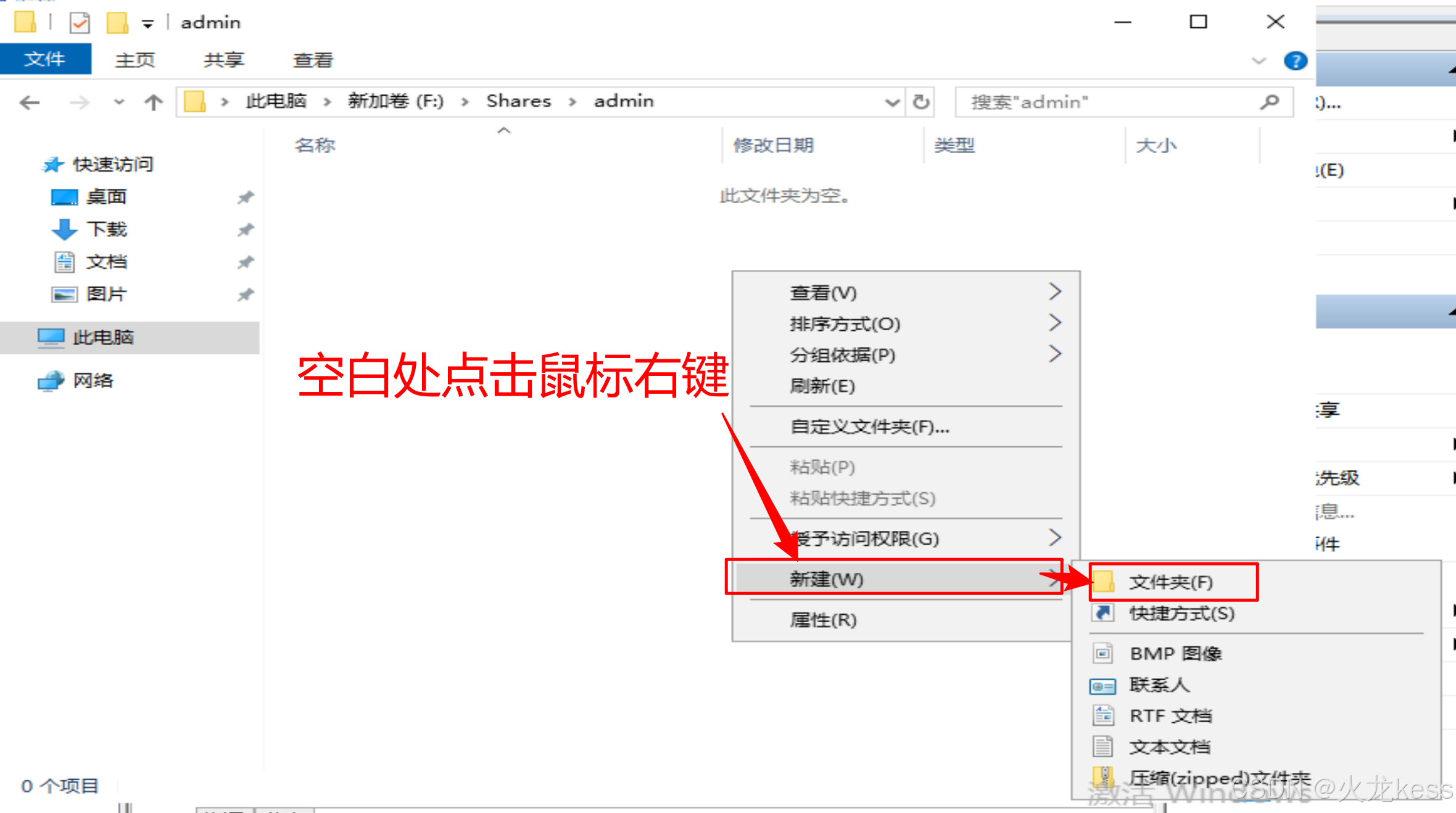Click the search magnifier icon
1456x813 pixels.
tap(1269, 102)
